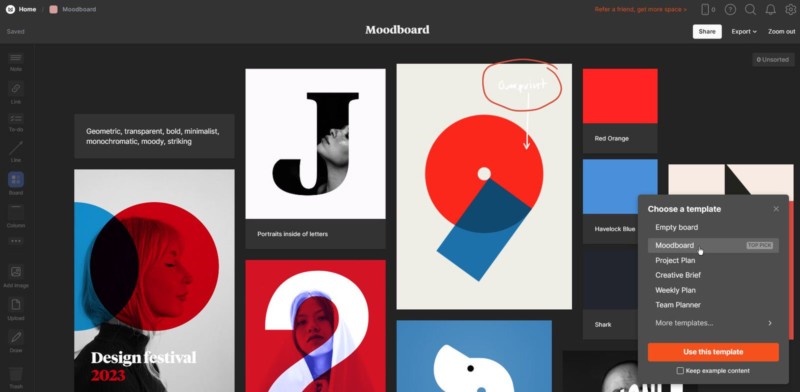Select the Column tool in sidebar
Viewport: 800px width, 392px height.
16,215
